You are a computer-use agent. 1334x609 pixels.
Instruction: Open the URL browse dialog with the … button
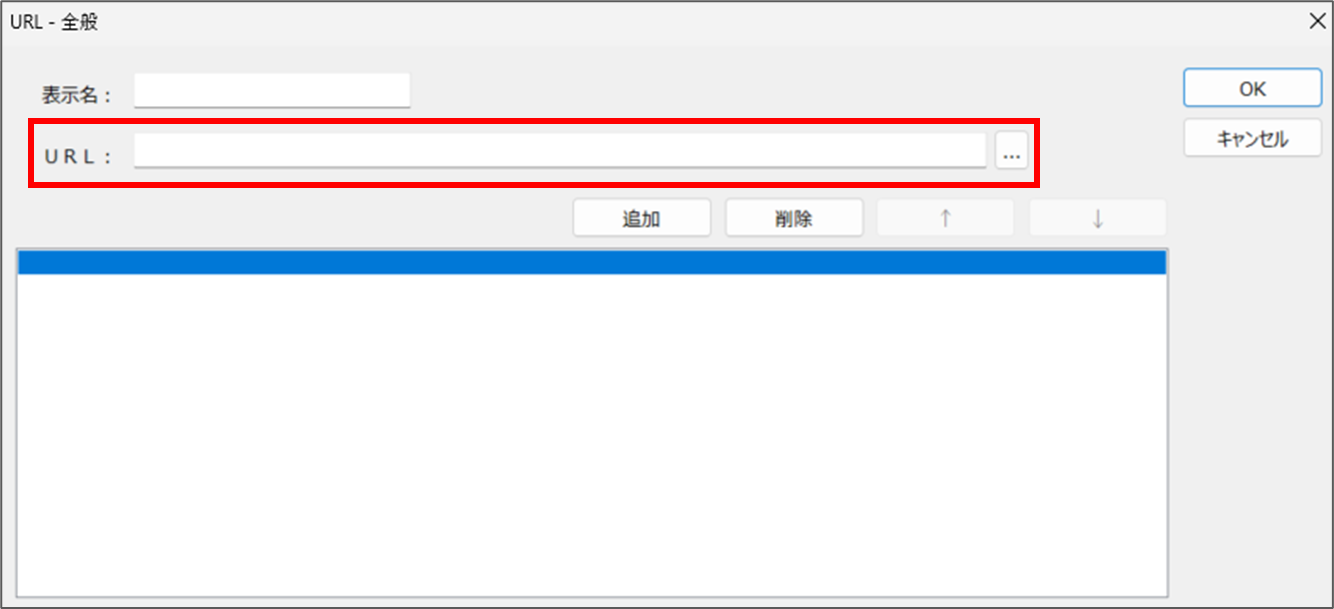pos(1012,153)
